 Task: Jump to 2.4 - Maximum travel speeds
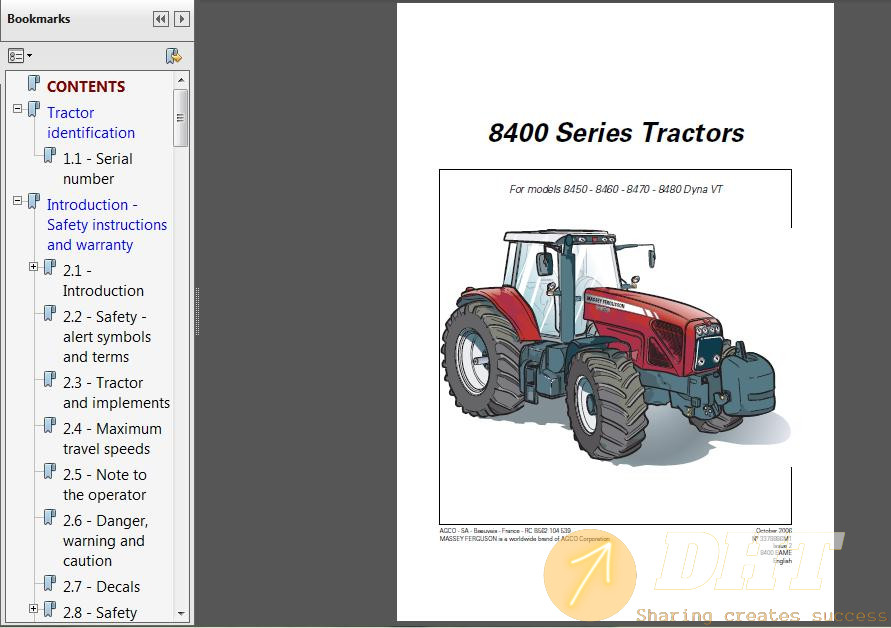tap(113, 439)
